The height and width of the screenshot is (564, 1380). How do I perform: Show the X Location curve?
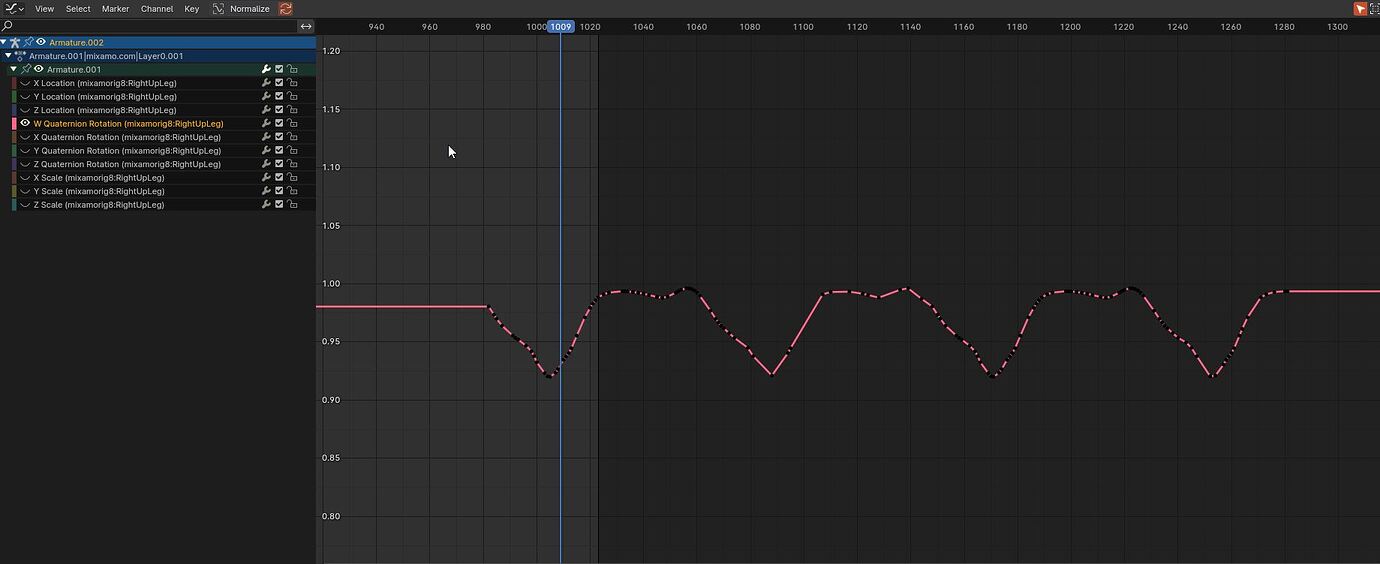(25, 83)
